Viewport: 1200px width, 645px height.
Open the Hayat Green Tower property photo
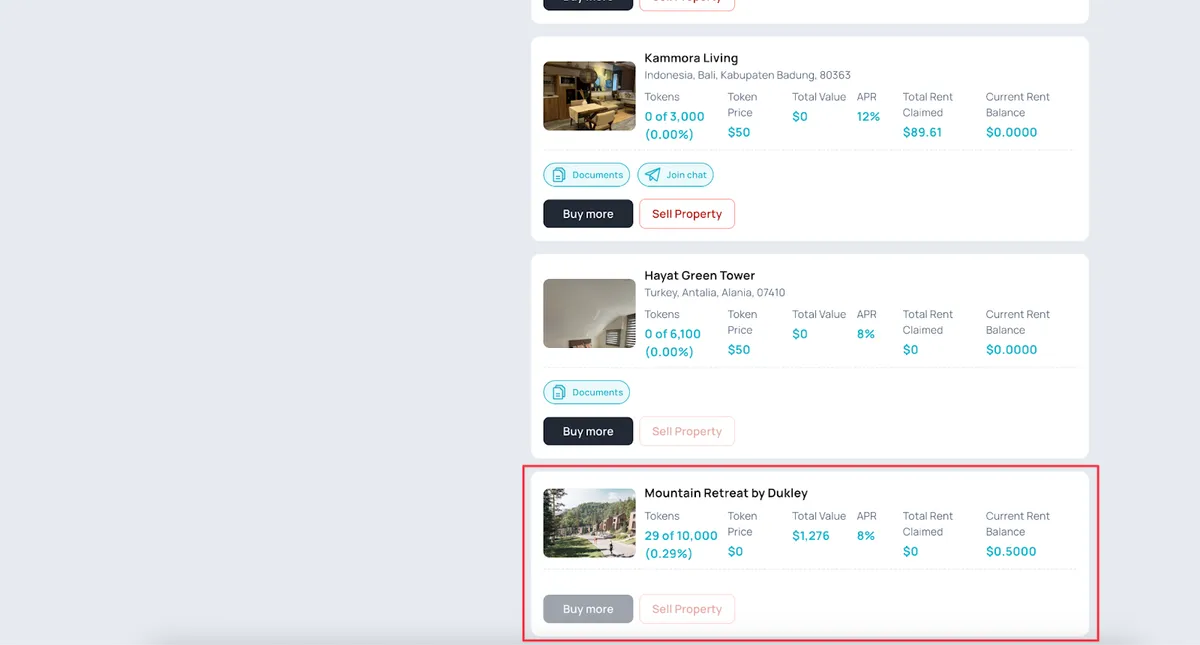click(589, 313)
